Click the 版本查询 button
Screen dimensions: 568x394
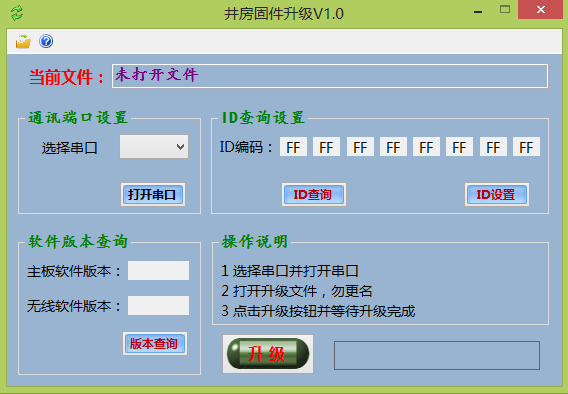click(x=155, y=343)
